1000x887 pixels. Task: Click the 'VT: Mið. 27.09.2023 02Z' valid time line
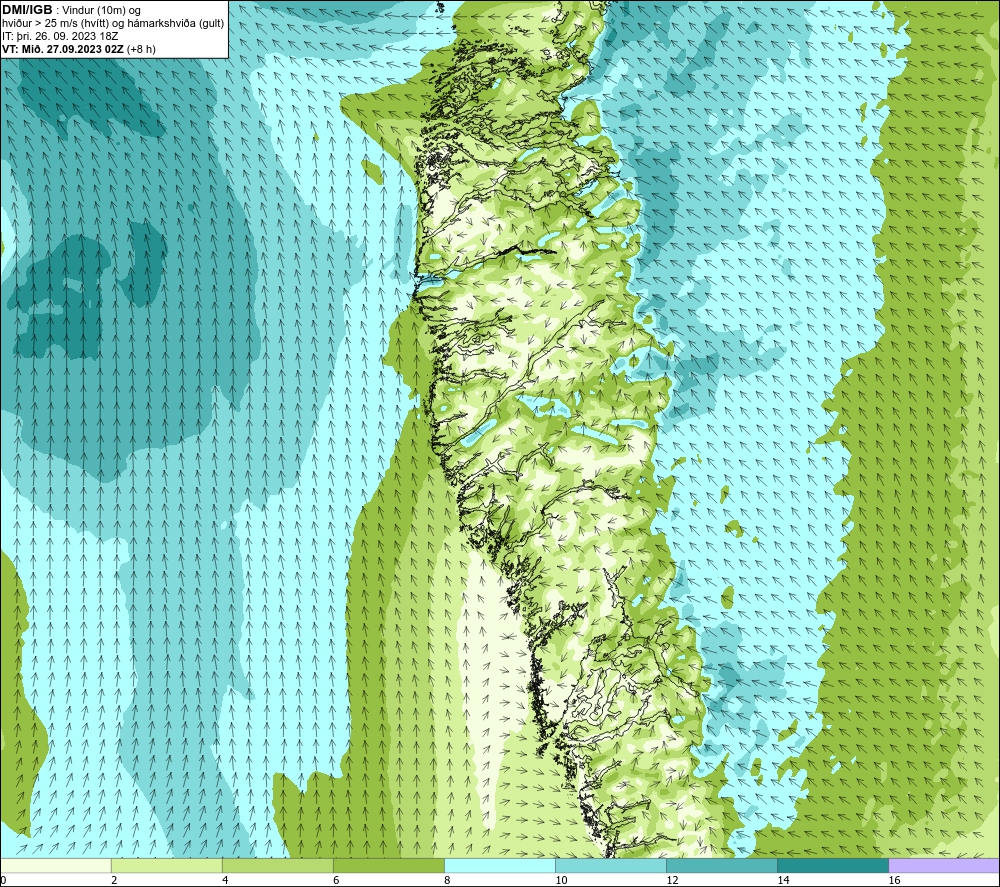coord(64,49)
